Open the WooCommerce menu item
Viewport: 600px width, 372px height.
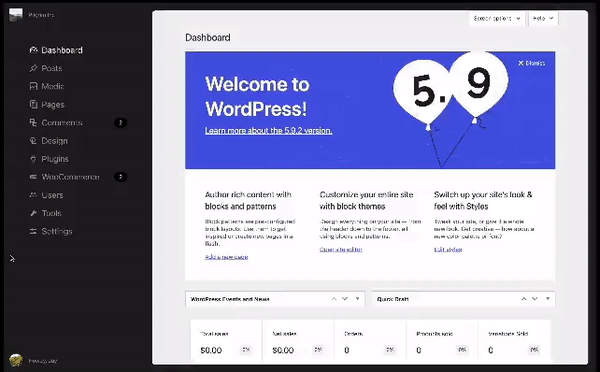tap(70, 177)
